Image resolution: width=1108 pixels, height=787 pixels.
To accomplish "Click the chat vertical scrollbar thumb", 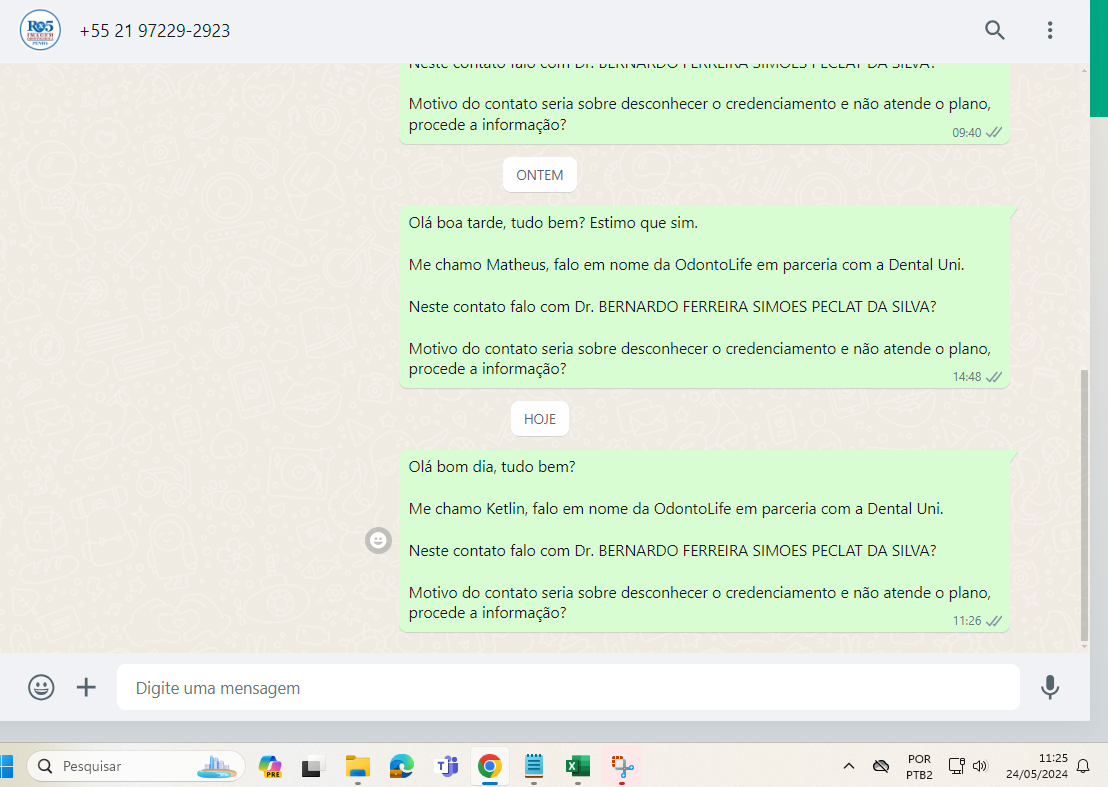I will (1085, 504).
